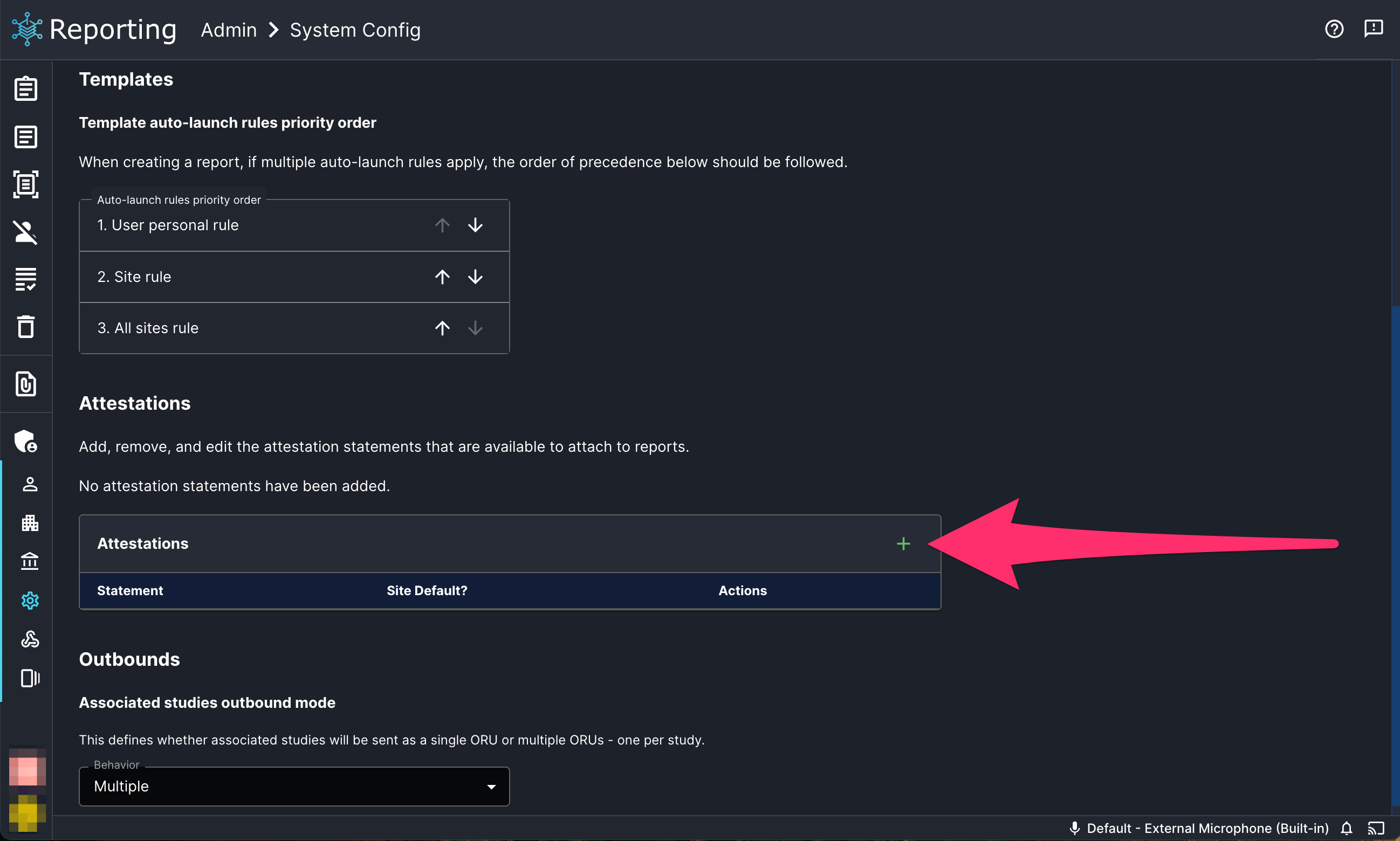Open the Behavior dropdown showing Multiple

coord(294,787)
